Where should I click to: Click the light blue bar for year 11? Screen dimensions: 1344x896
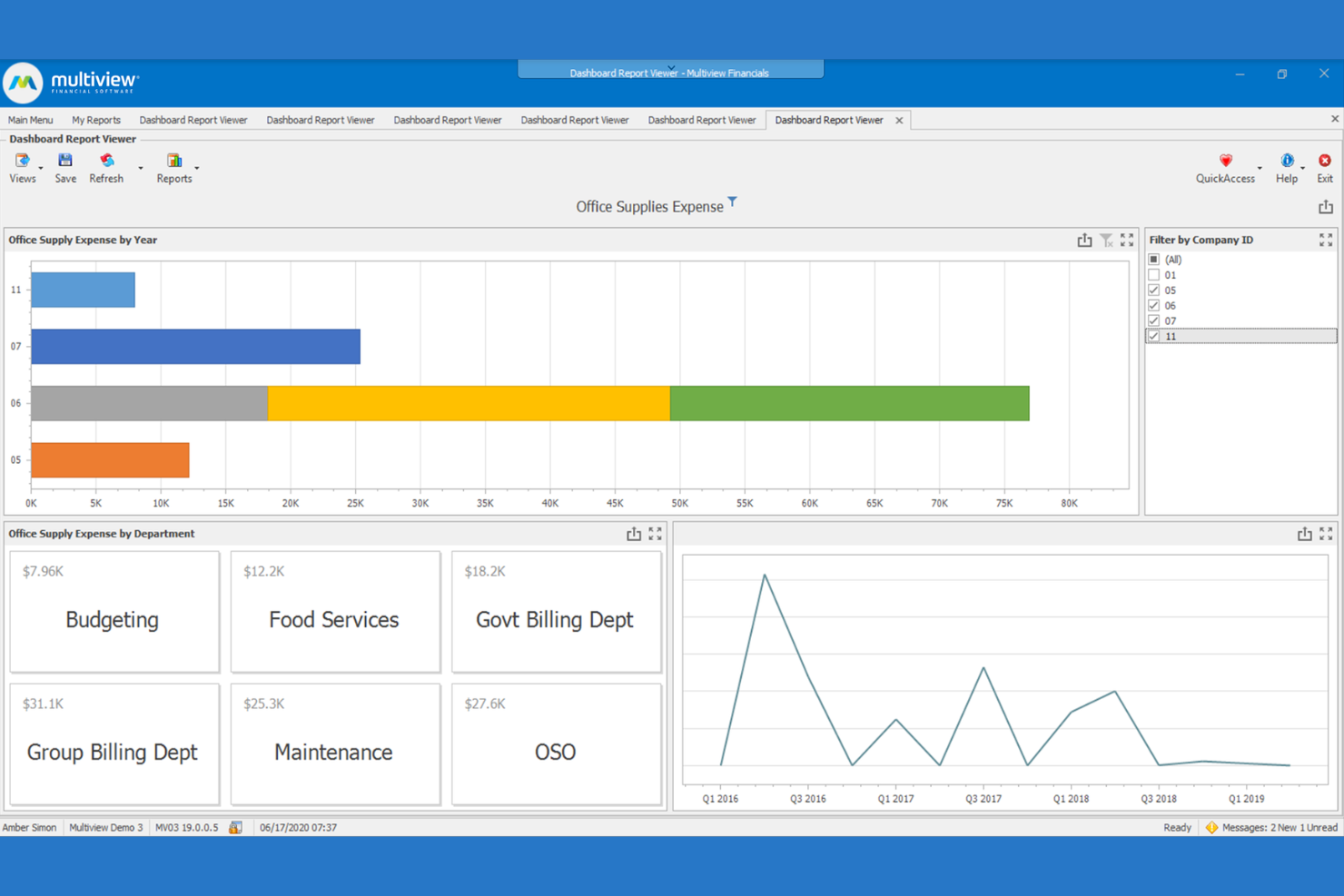(x=83, y=290)
